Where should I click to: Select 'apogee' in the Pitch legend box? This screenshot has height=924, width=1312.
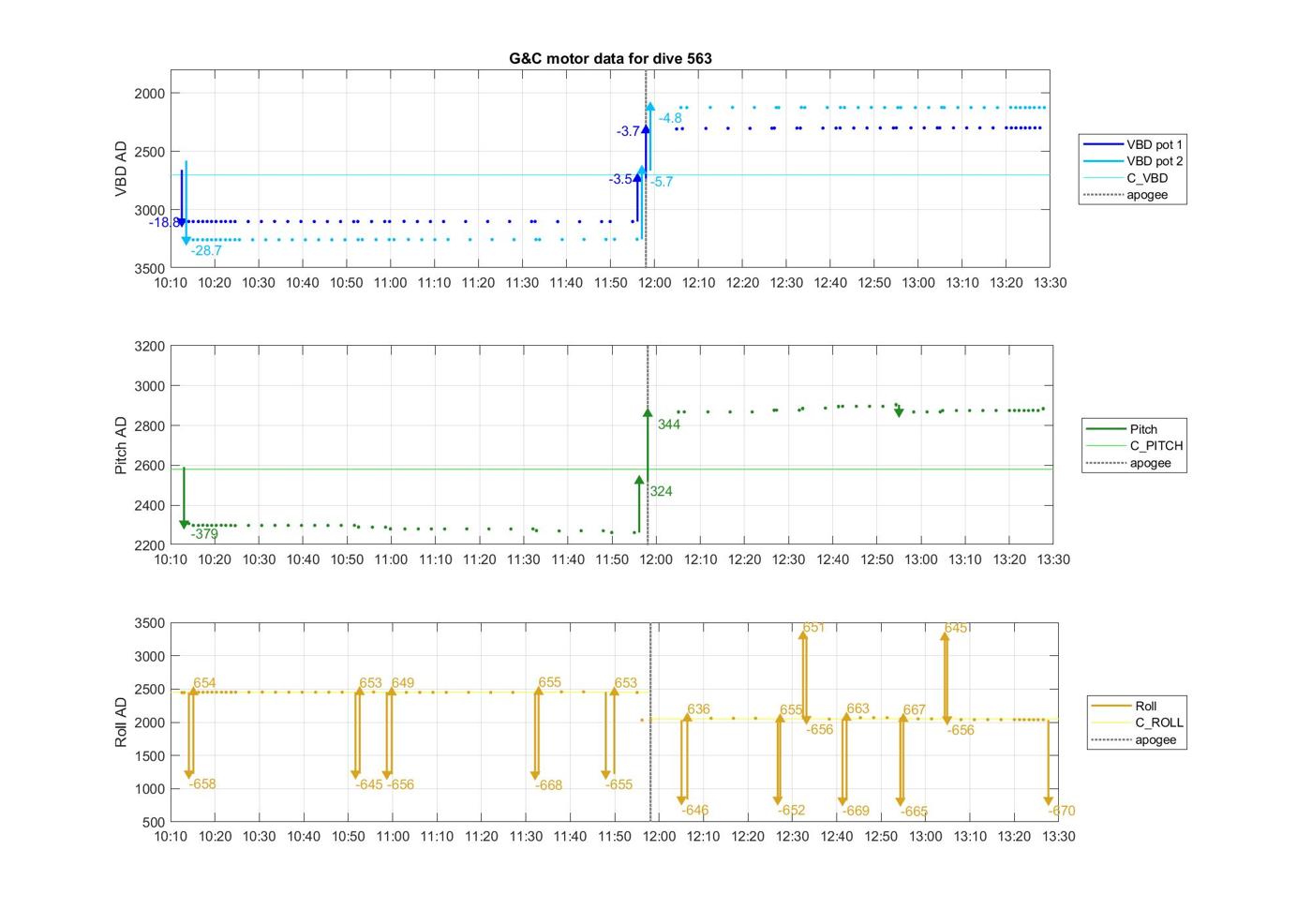click(1128, 463)
